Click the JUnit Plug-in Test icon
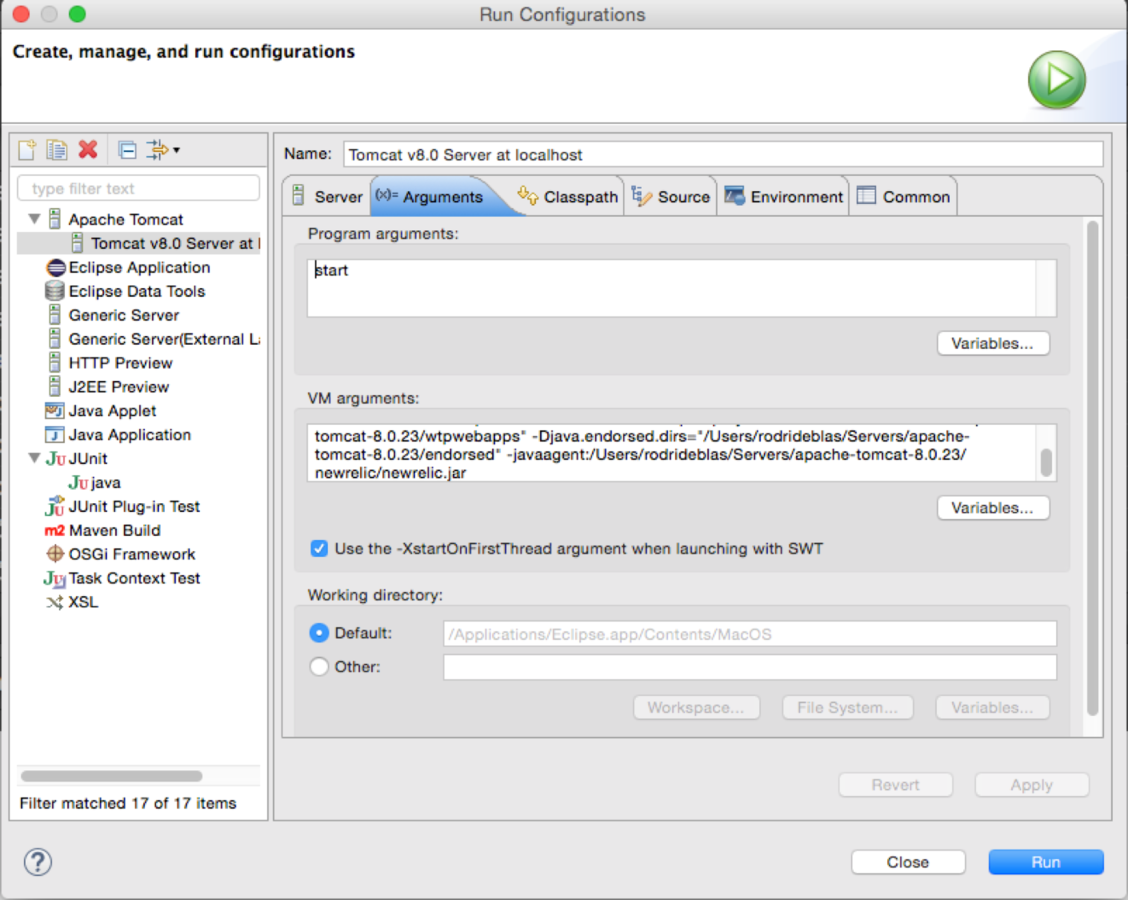The image size is (1128, 900). point(55,506)
